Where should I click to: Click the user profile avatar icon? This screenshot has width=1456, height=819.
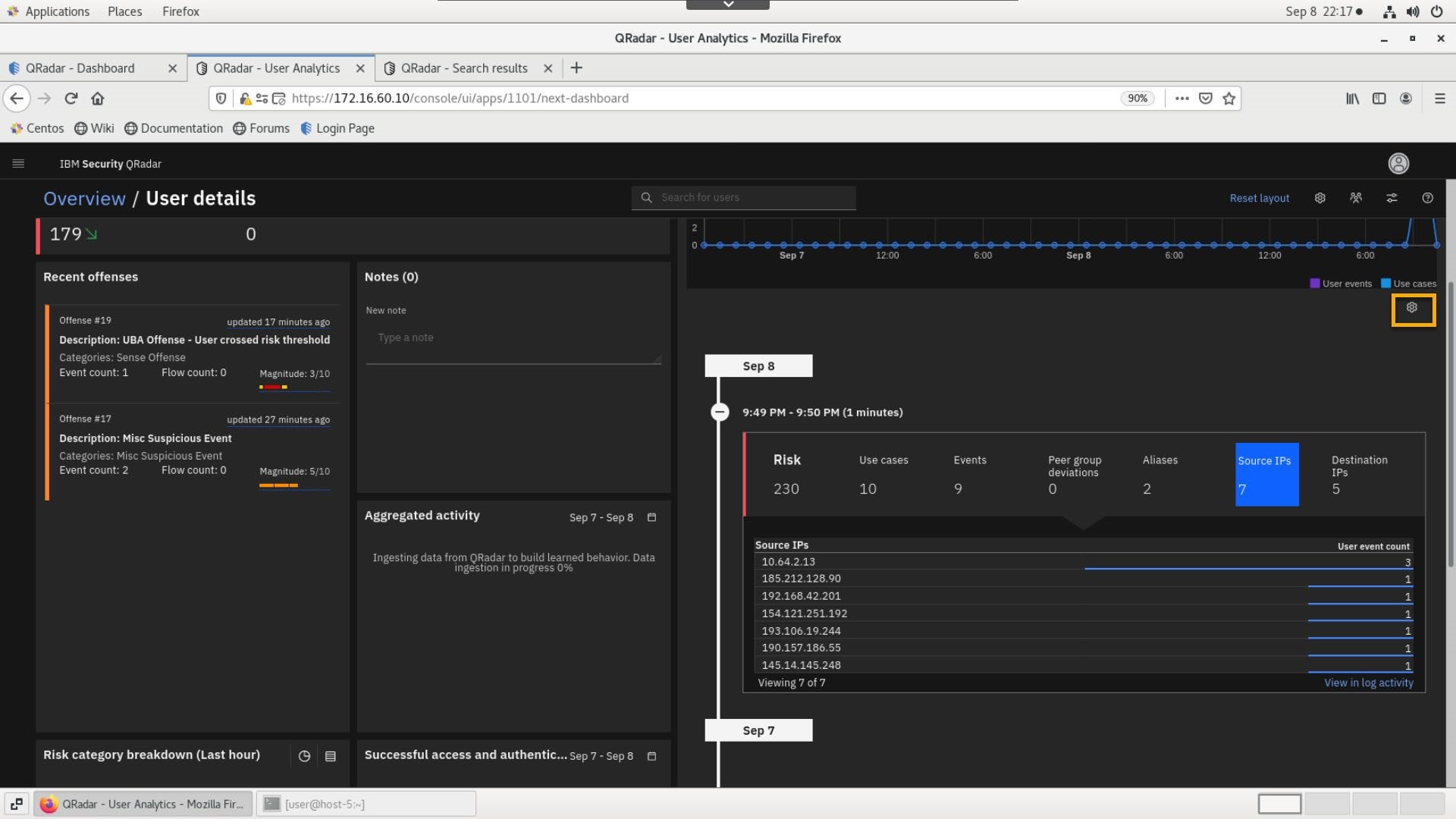(1398, 164)
